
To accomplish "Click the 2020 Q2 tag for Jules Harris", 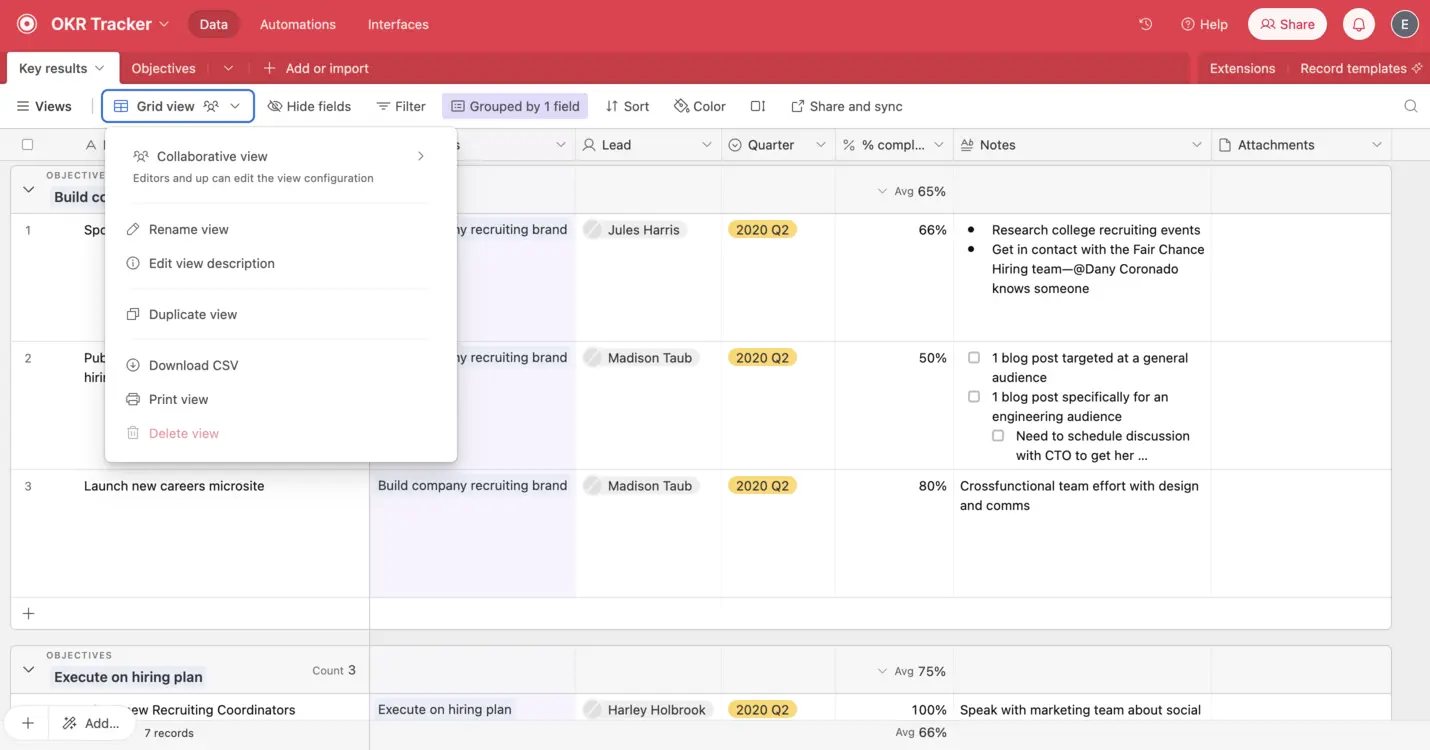I will point(762,230).
